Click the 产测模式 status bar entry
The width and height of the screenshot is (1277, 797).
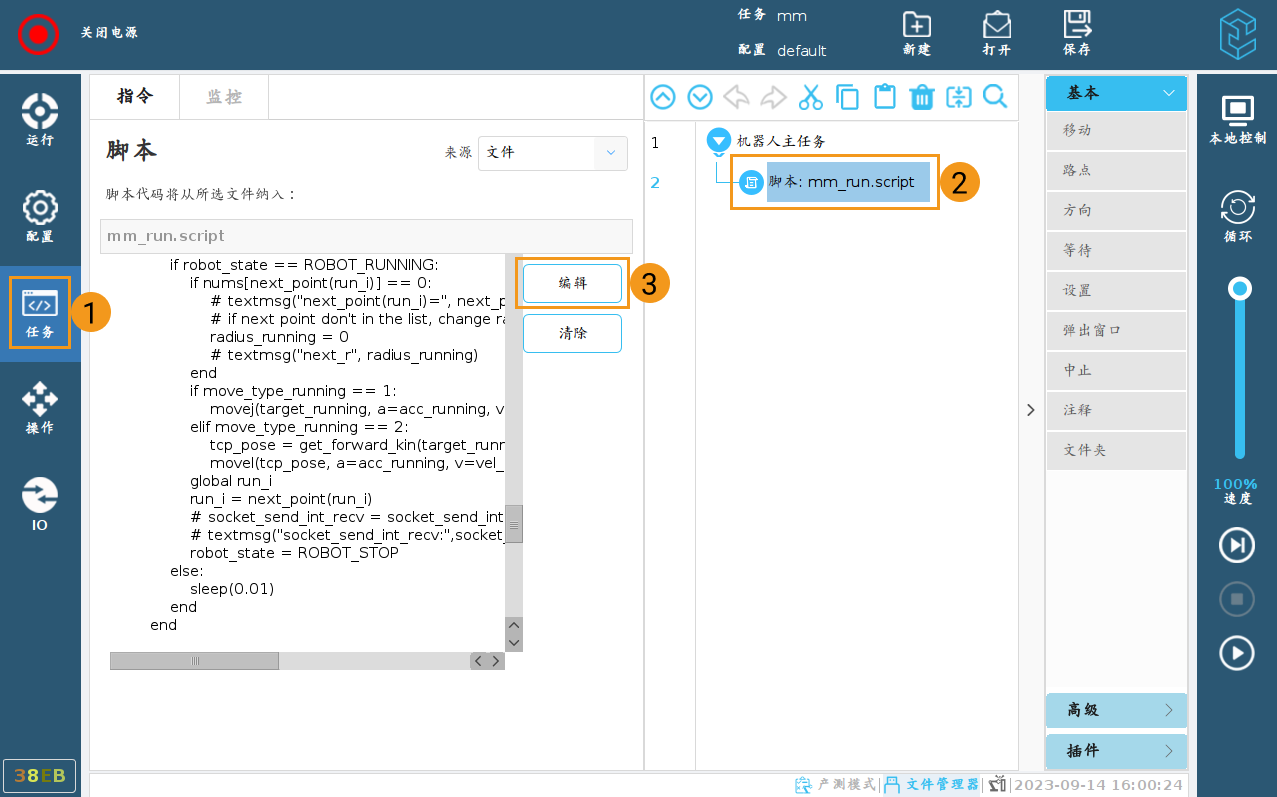[837, 785]
